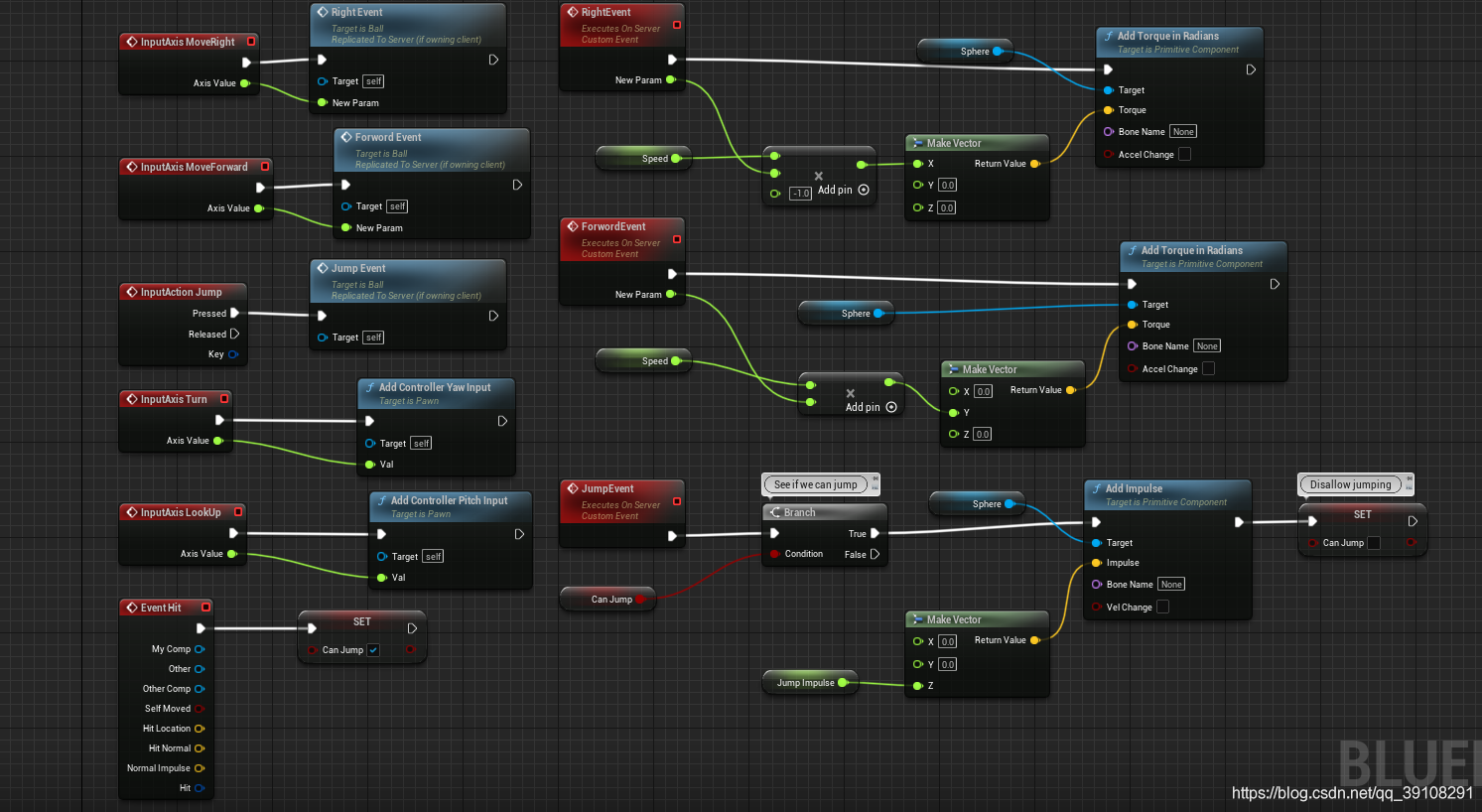Click the X value field on middle Make Vector

(984, 391)
